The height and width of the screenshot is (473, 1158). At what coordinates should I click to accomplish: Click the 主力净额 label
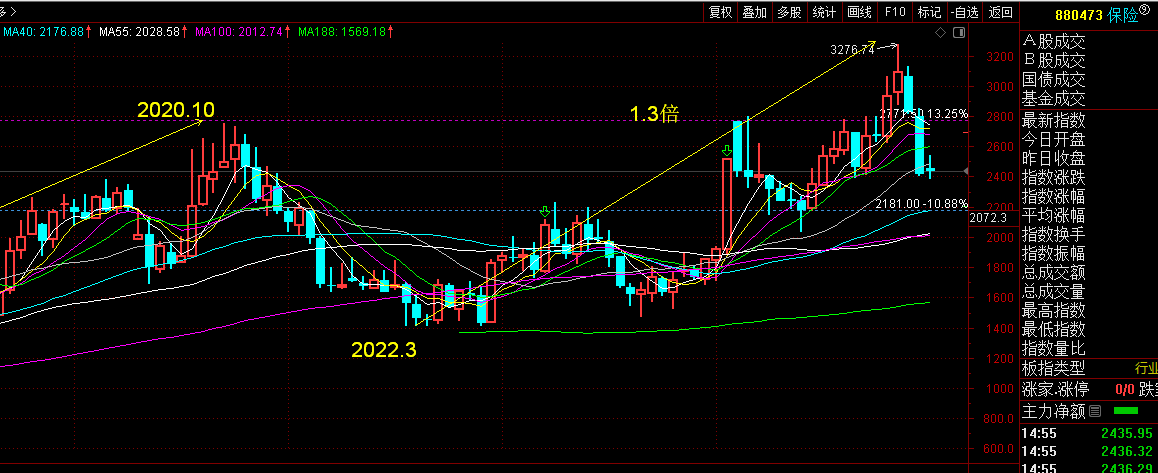tap(1054, 411)
